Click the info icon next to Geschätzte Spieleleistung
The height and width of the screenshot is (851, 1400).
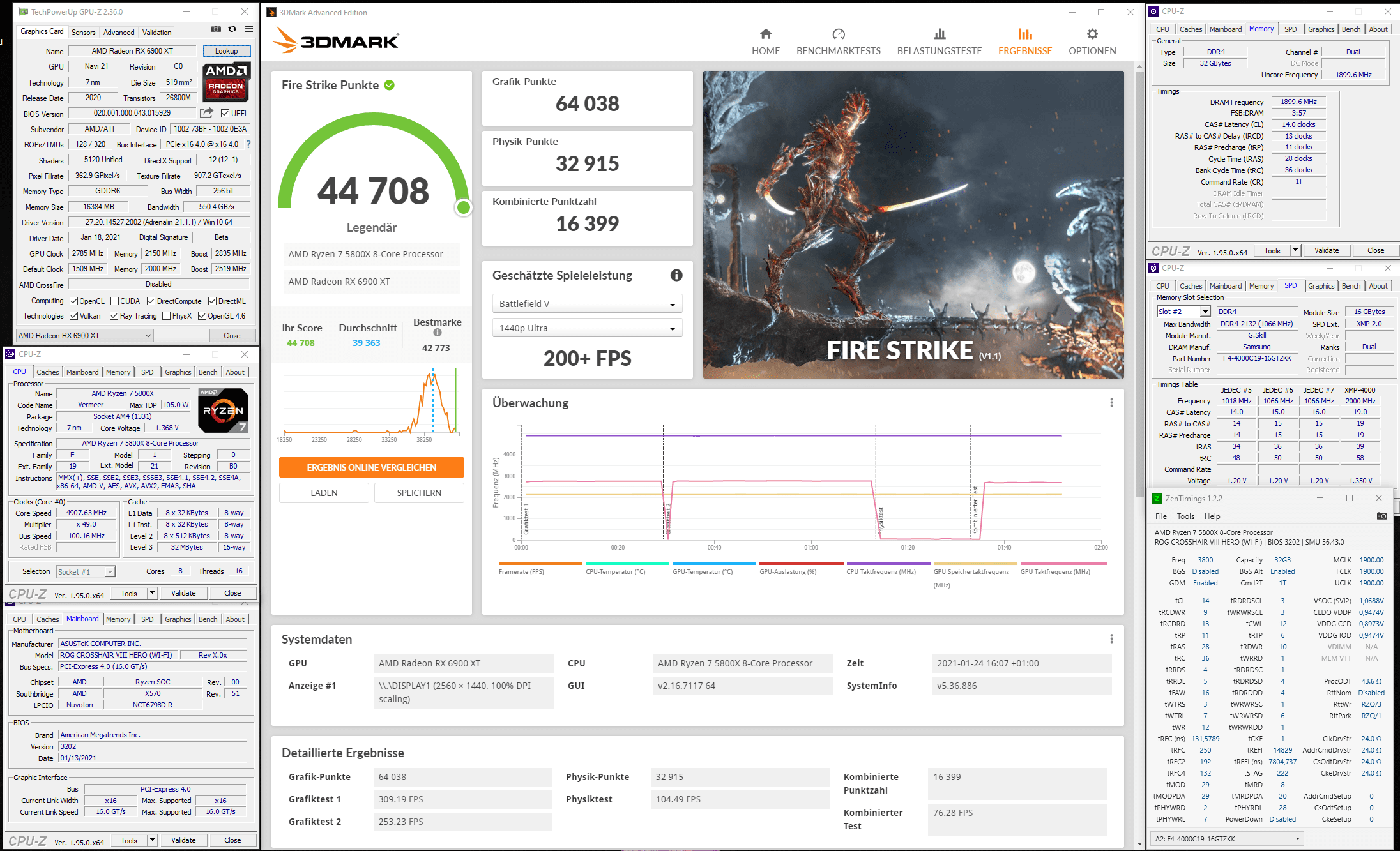[676, 275]
